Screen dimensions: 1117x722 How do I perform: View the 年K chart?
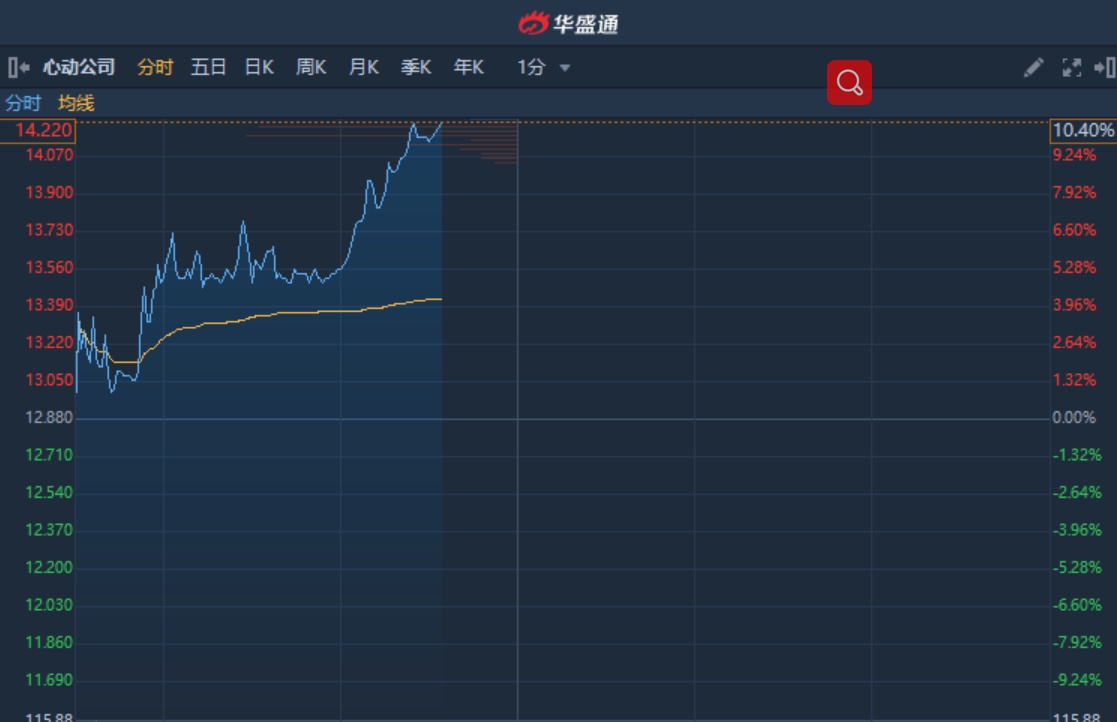(468, 68)
